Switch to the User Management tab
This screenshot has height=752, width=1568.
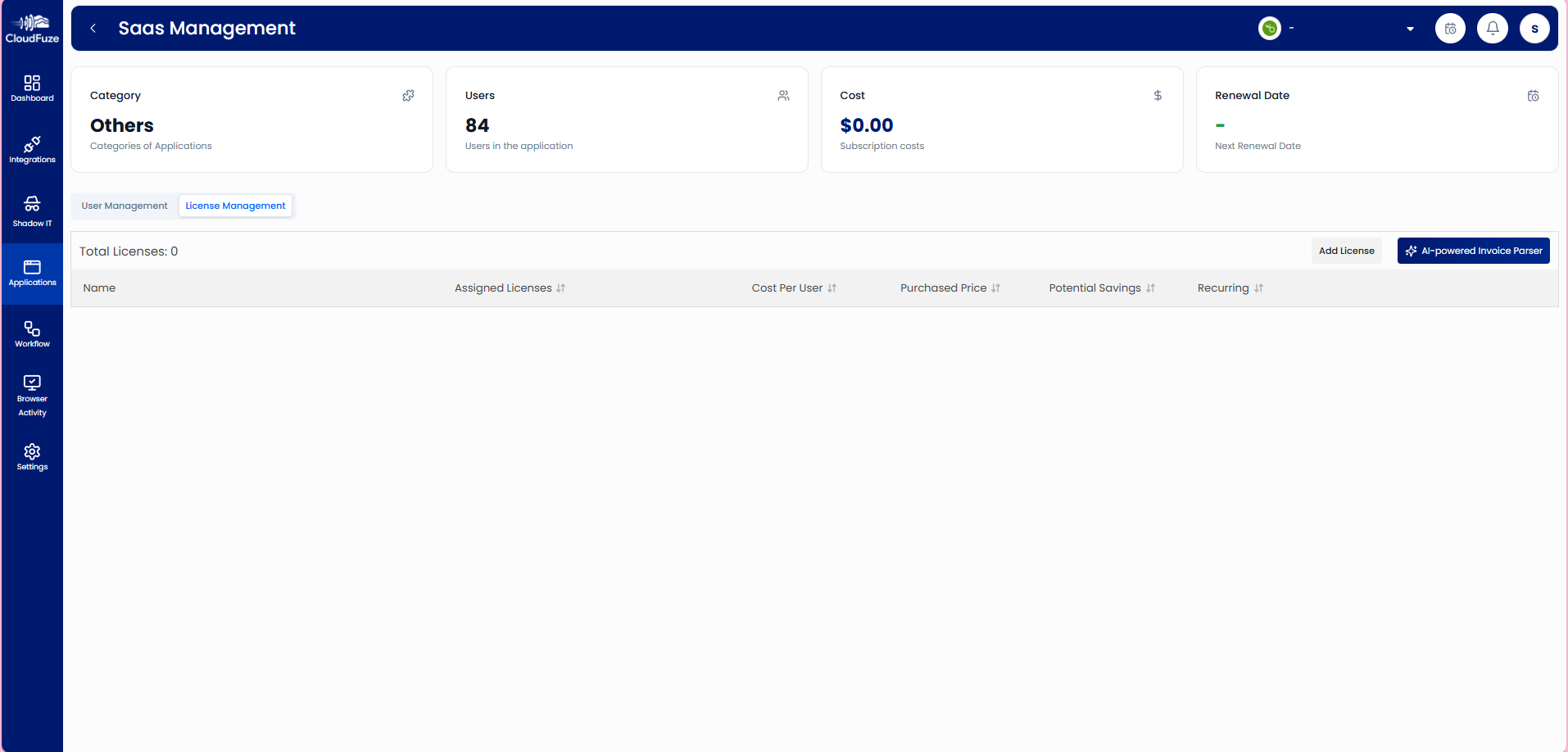click(125, 206)
